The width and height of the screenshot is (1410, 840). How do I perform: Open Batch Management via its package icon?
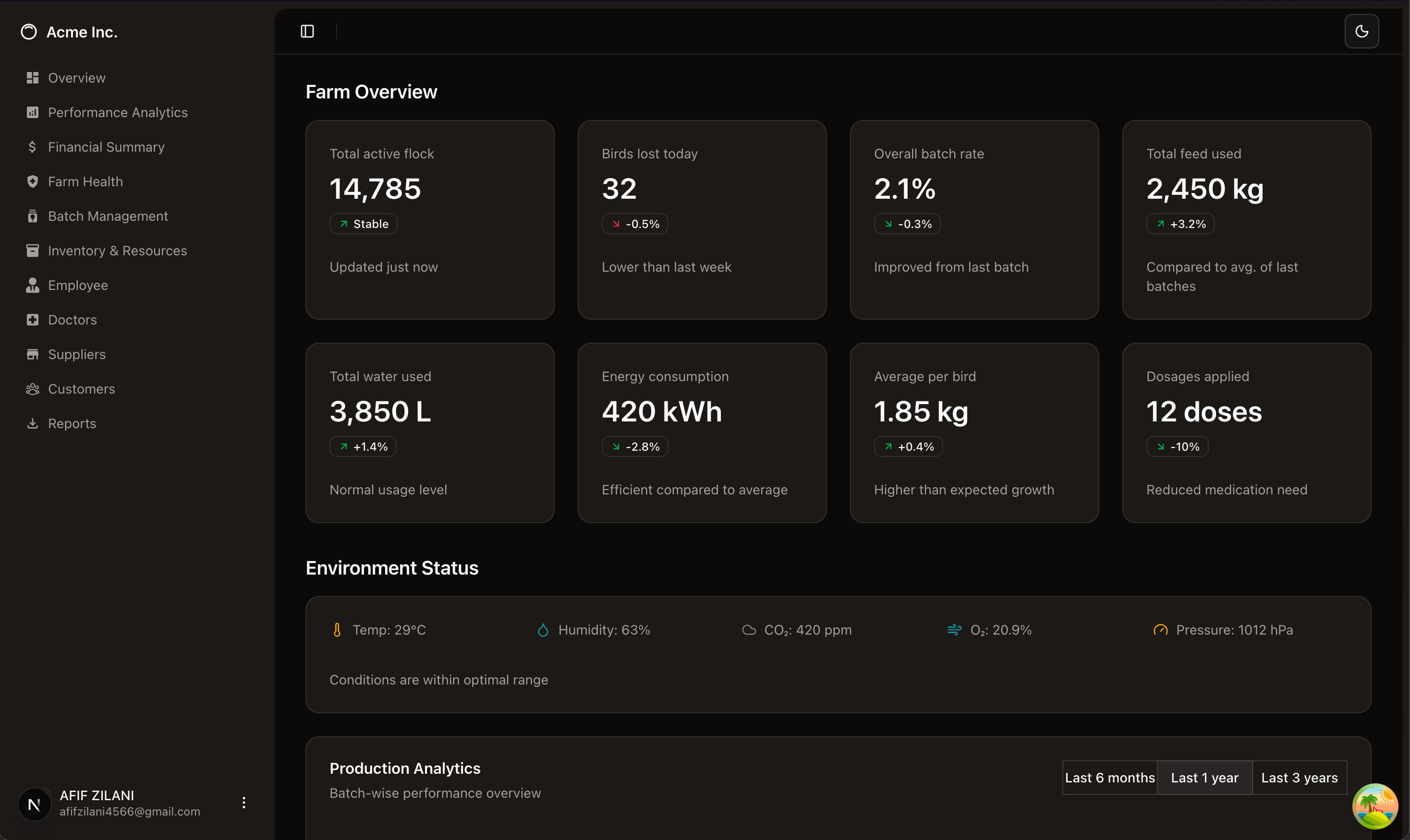coord(32,216)
